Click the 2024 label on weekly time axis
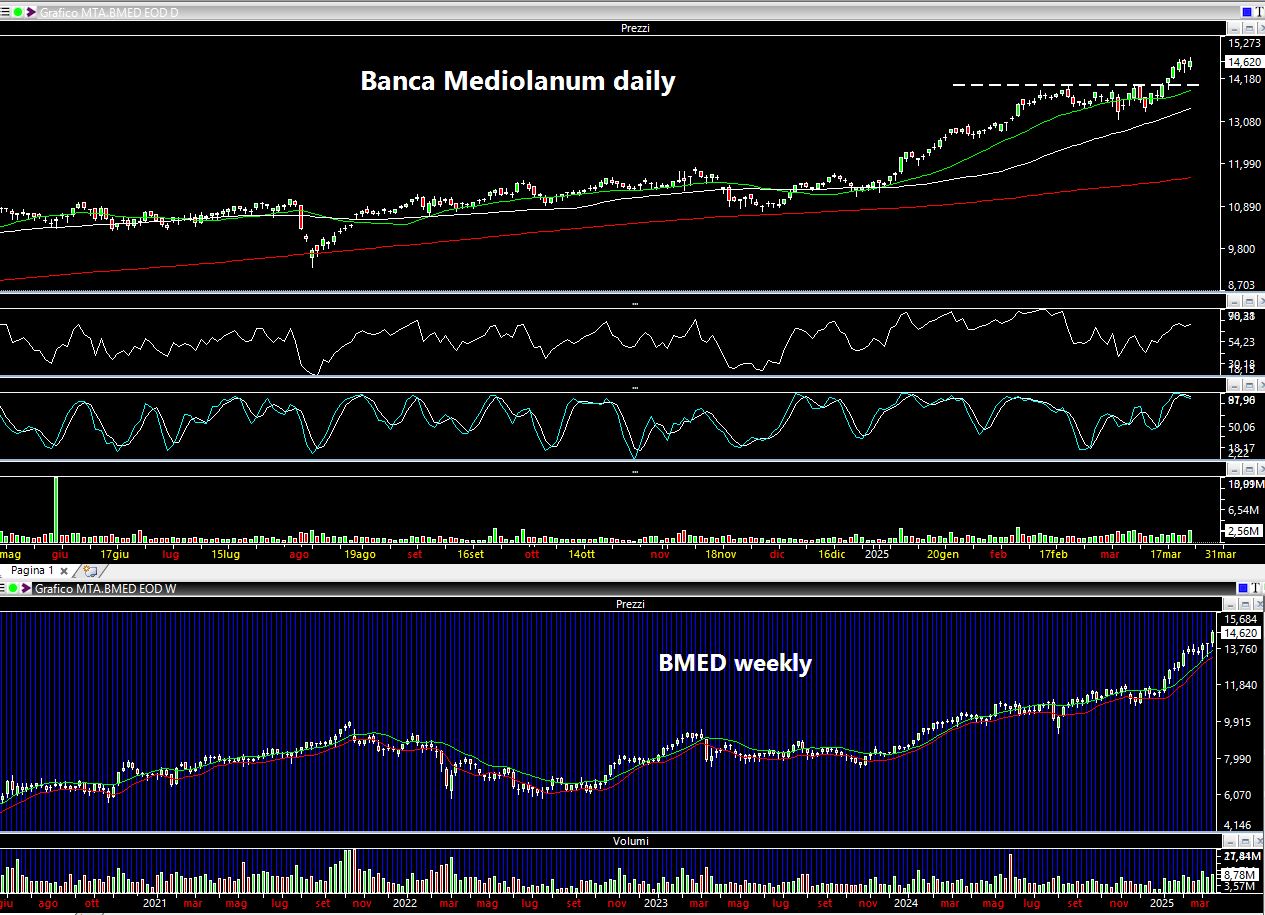 [x=906, y=903]
